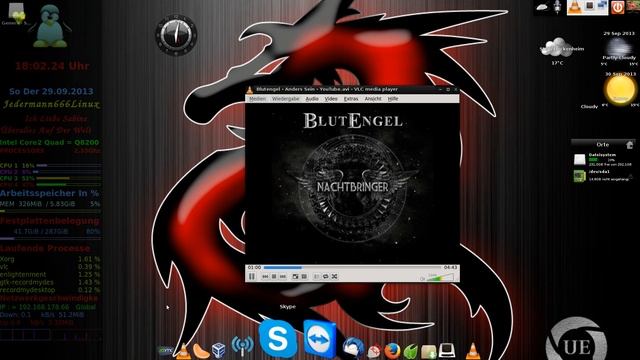Show the VLC playlist button
Screen dimensions: 640x360
click(317, 276)
